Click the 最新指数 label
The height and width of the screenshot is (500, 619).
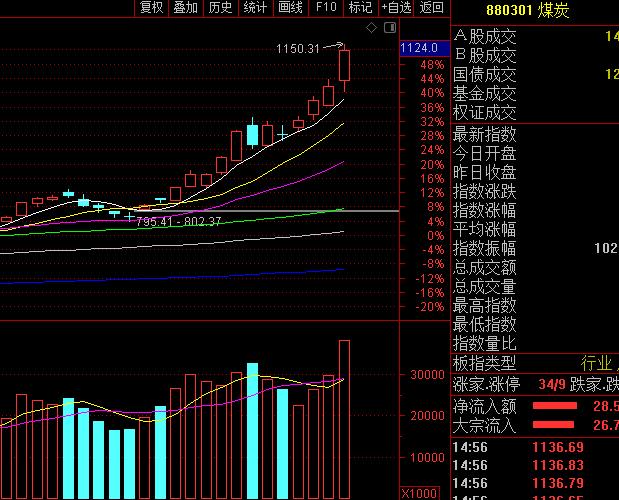coord(484,134)
